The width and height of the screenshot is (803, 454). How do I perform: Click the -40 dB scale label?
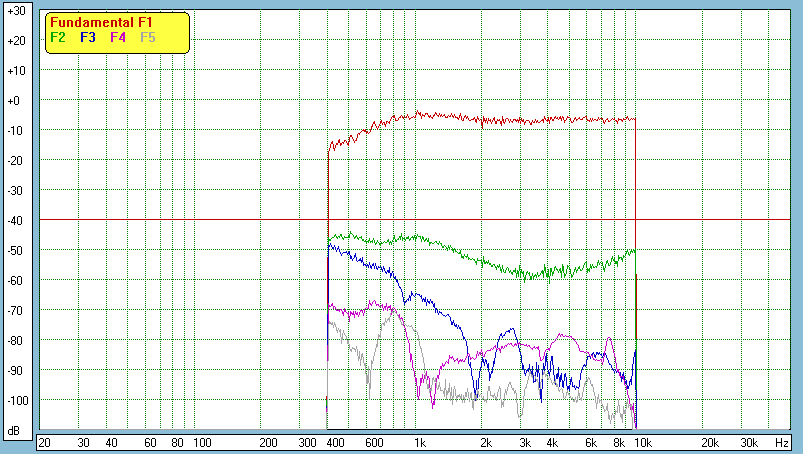coord(15,220)
